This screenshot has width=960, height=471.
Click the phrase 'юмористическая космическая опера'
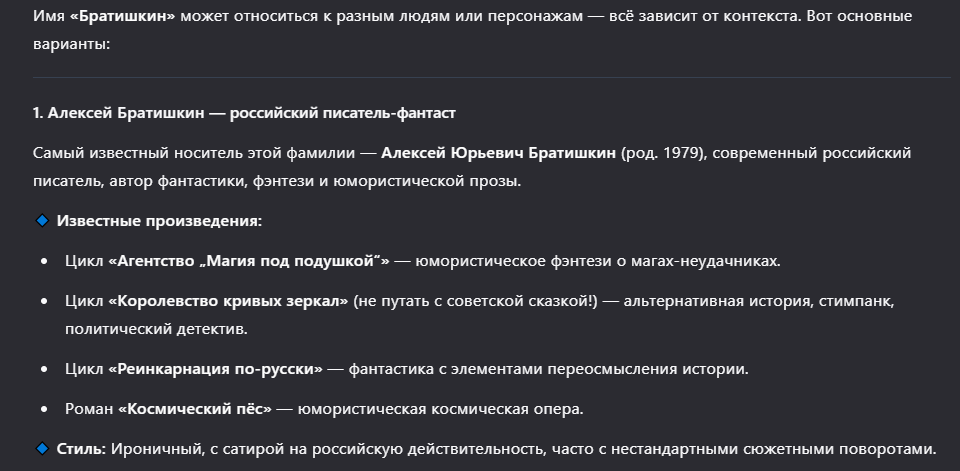point(438,409)
